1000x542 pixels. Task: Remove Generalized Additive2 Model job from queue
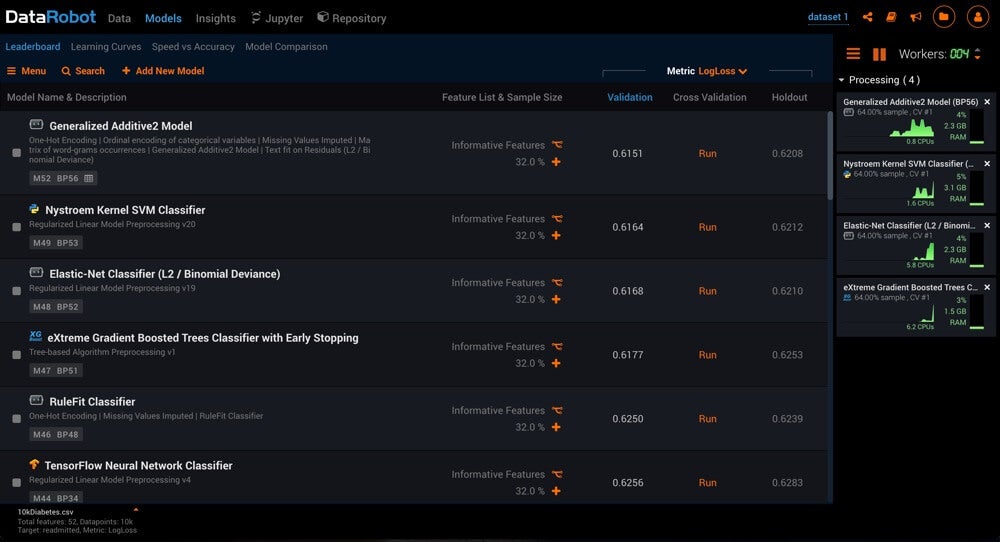(x=987, y=102)
